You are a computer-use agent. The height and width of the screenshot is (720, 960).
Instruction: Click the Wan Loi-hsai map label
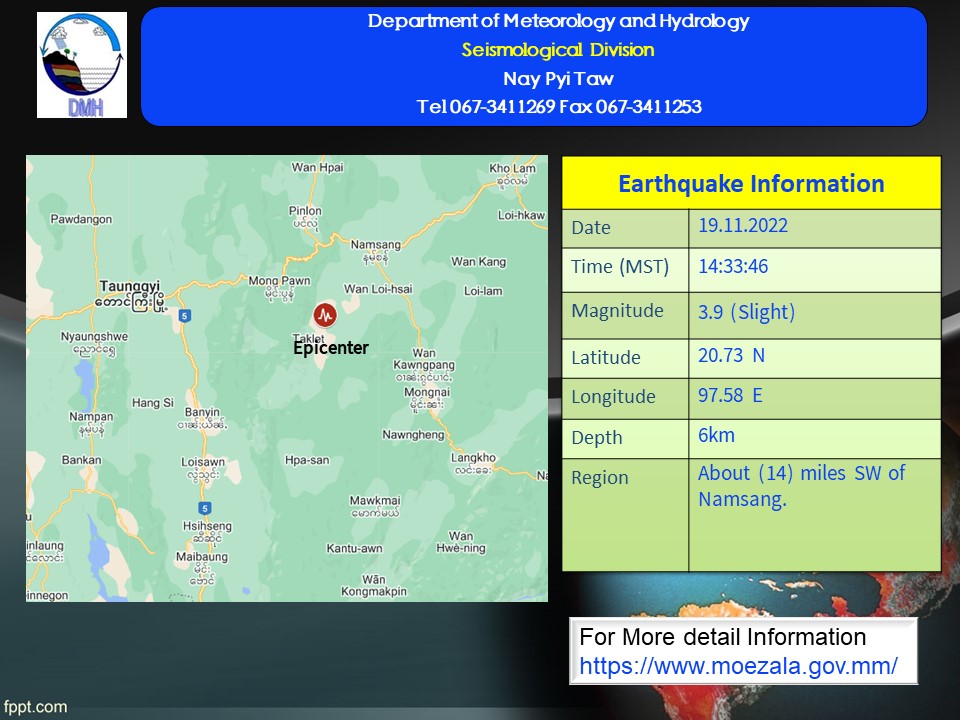(378, 289)
